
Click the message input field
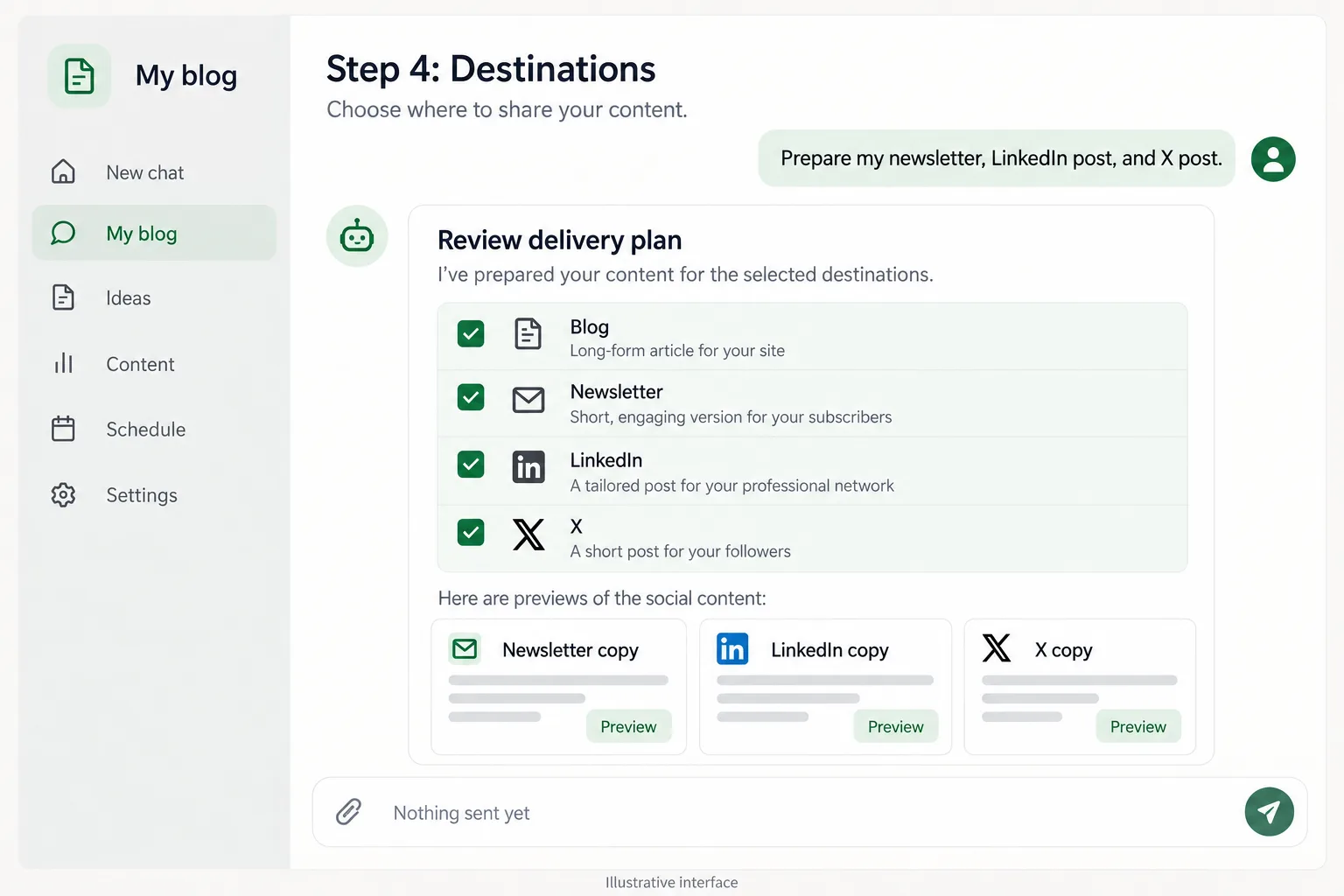tap(809, 812)
